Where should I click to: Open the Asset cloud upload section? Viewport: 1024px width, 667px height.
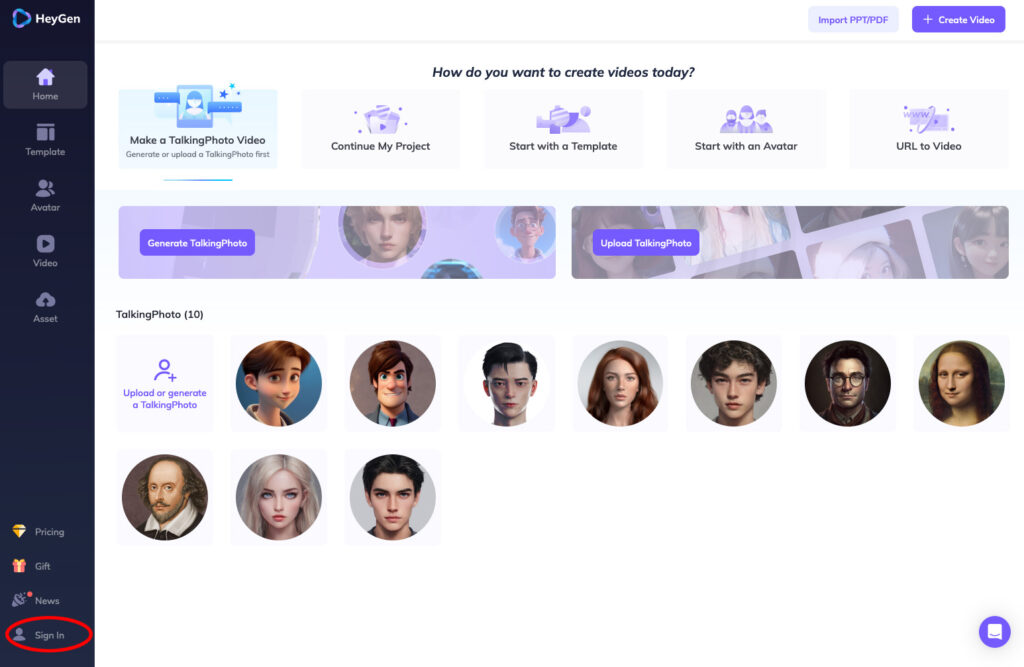tap(45, 307)
